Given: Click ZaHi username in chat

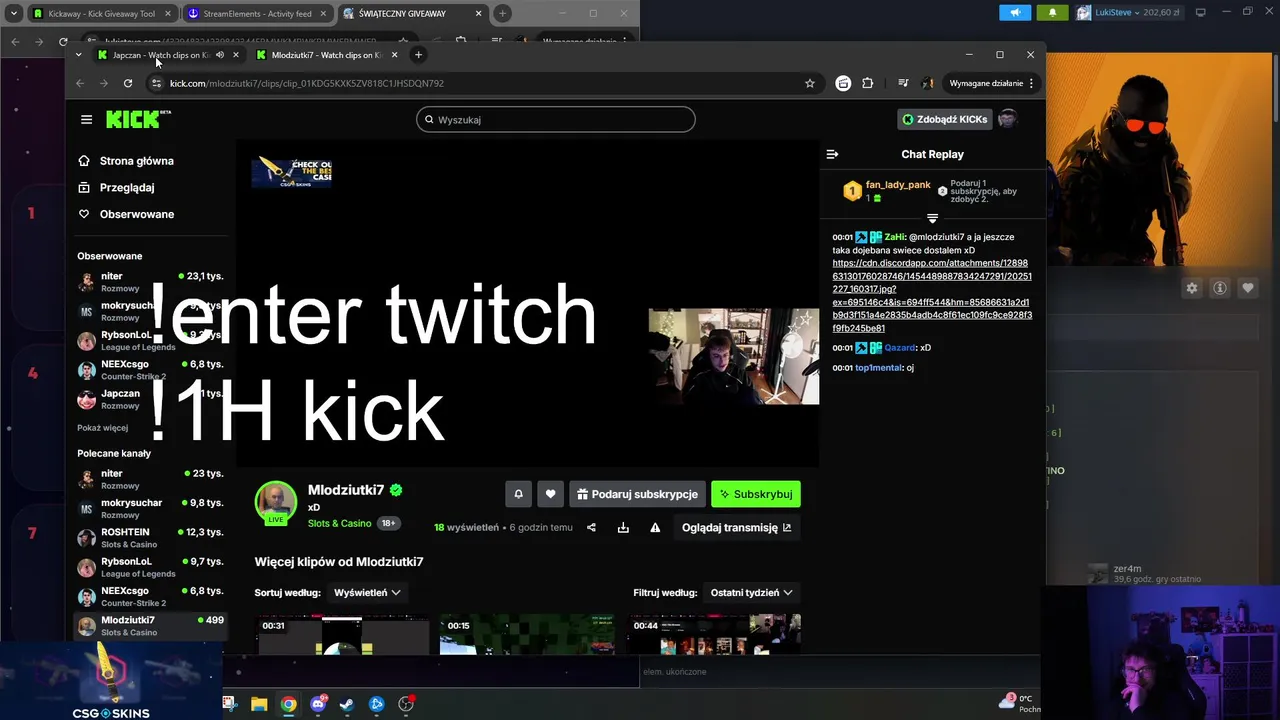Looking at the screenshot, I should tap(895, 237).
